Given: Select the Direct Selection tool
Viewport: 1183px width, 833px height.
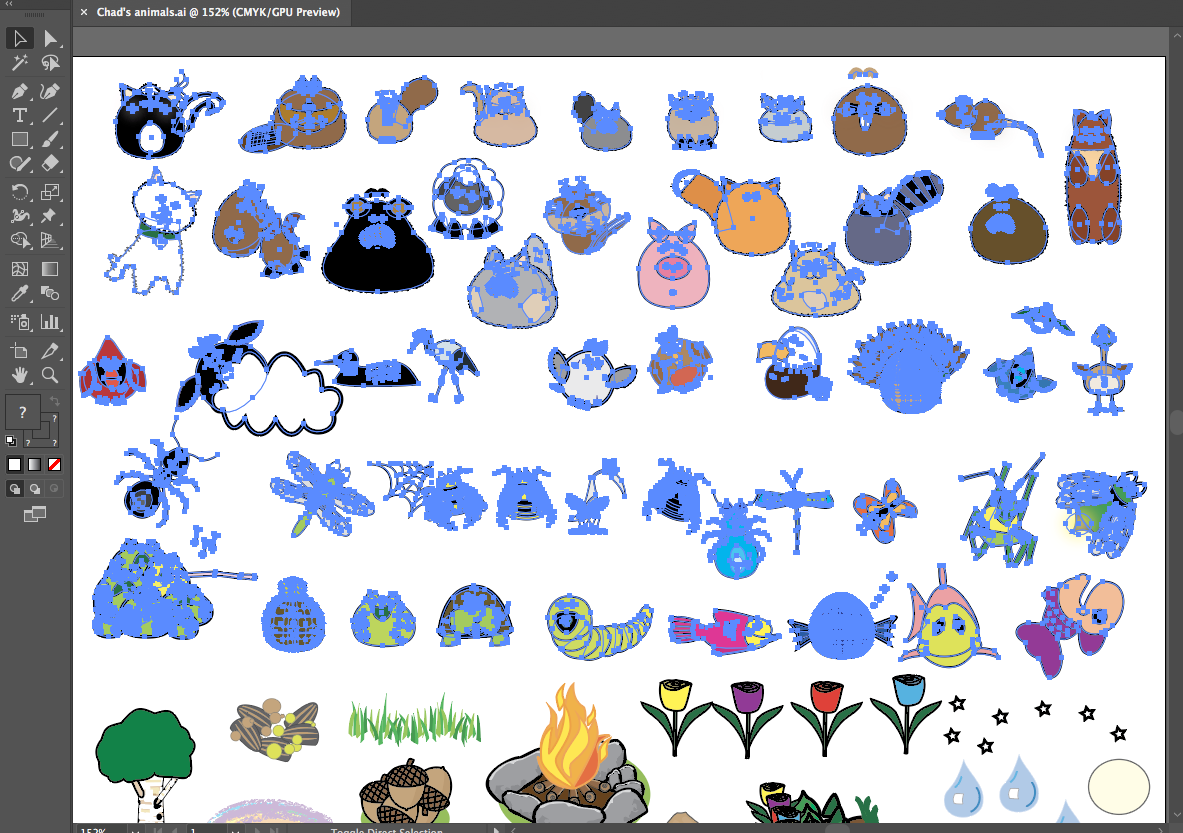Looking at the screenshot, I should (x=53, y=38).
